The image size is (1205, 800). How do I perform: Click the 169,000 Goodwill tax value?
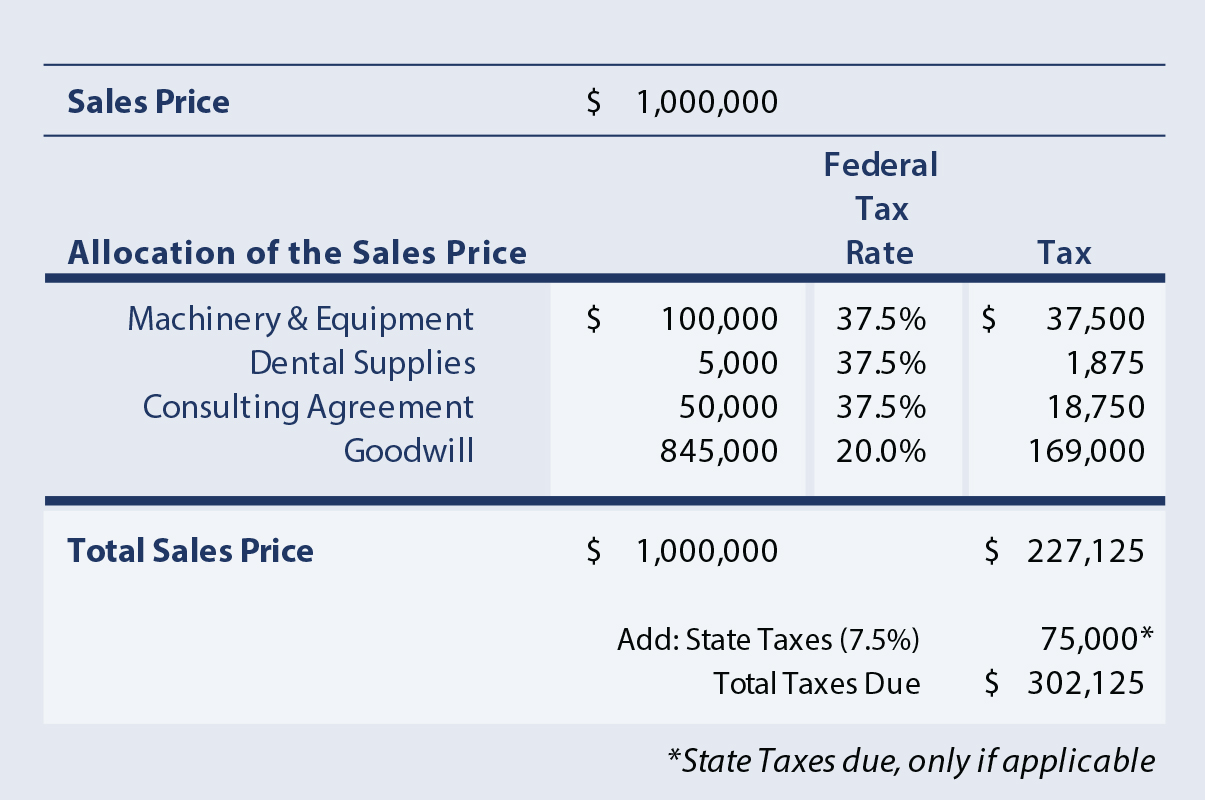[1086, 451]
